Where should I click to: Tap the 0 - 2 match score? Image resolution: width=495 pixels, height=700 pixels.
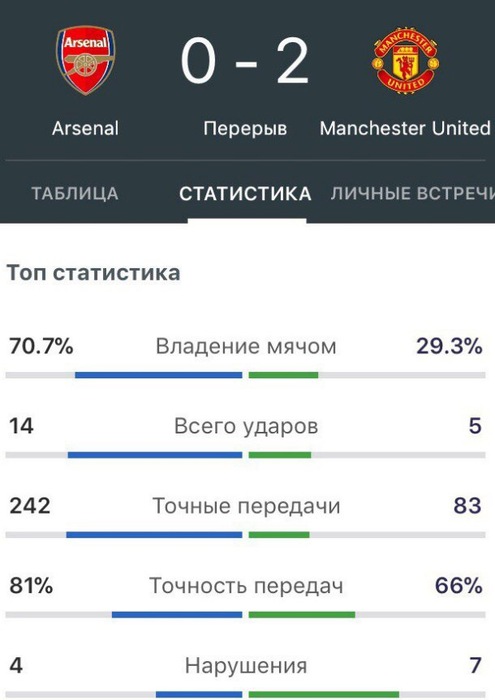[x=245, y=61]
